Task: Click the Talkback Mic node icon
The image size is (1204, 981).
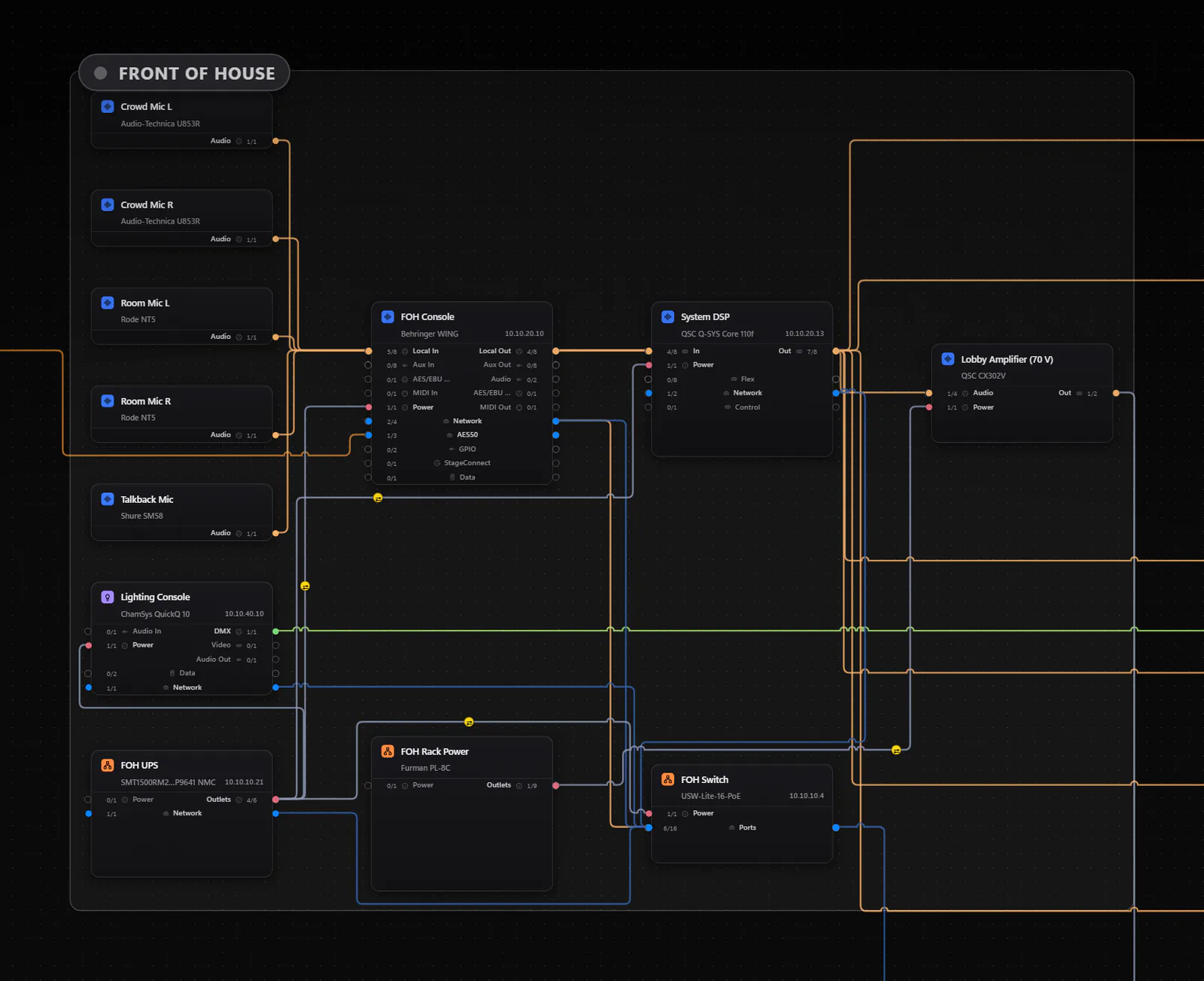Action: (108, 499)
